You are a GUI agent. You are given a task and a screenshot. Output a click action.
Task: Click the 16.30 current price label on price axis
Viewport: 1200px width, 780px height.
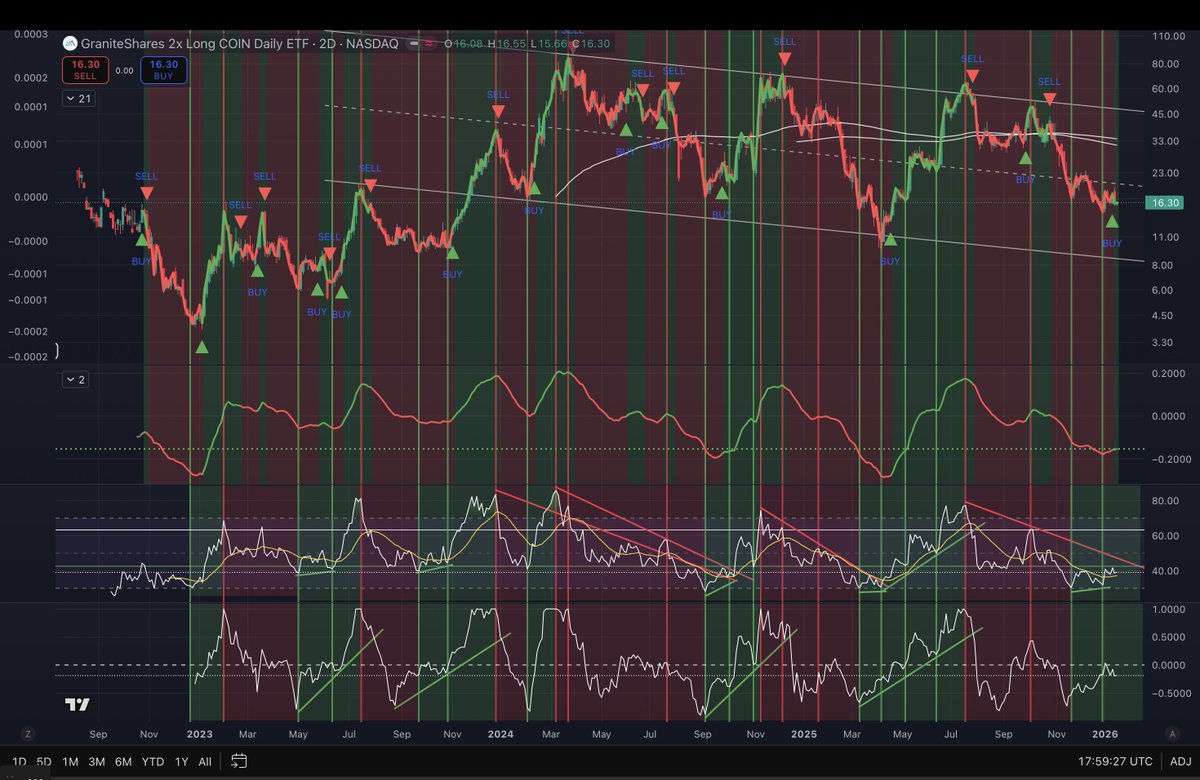point(1167,202)
